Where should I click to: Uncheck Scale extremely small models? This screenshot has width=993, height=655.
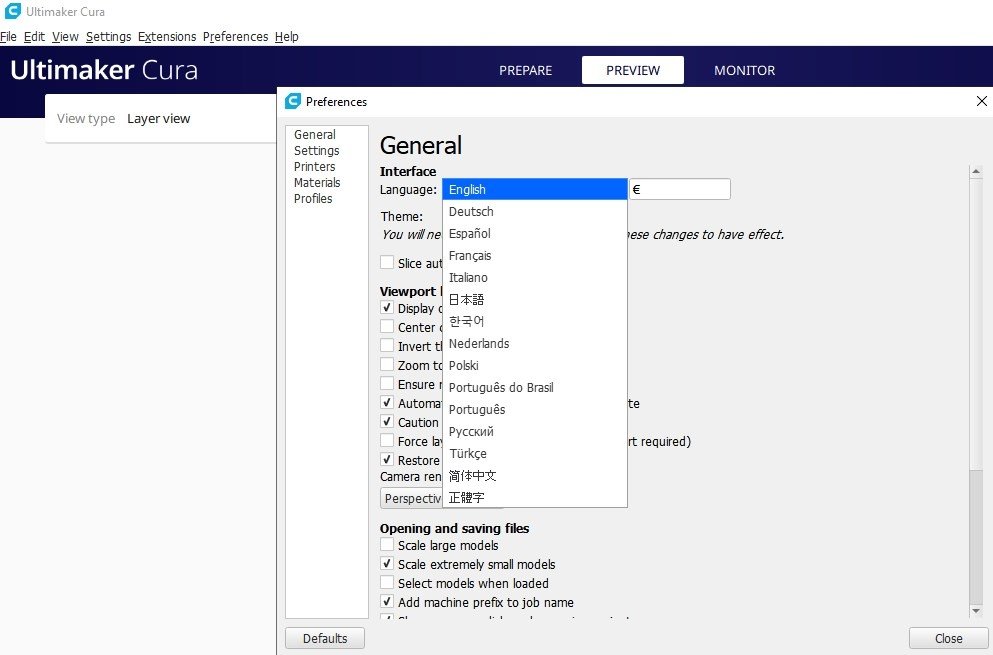tap(387, 564)
